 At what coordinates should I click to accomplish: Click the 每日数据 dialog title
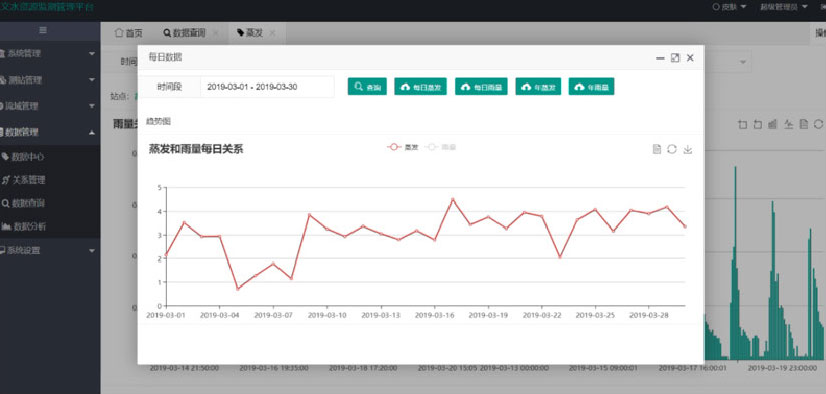[x=165, y=57]
